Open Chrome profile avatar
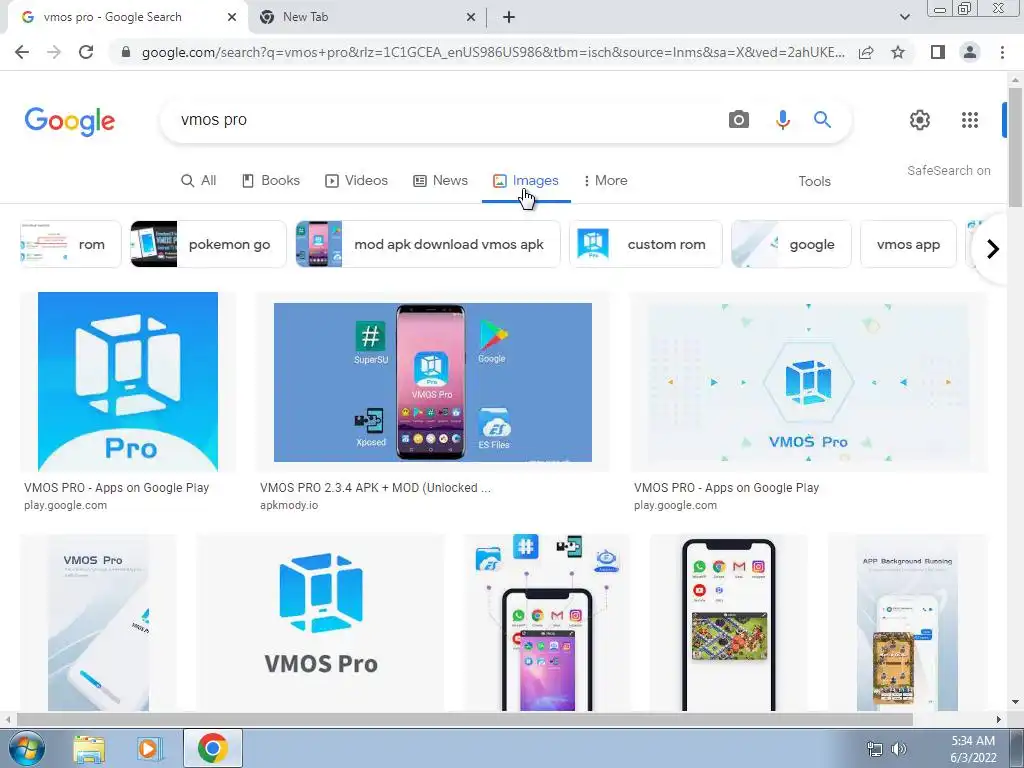The width and height of the screenshot is (1024, 768). point(970,52)
